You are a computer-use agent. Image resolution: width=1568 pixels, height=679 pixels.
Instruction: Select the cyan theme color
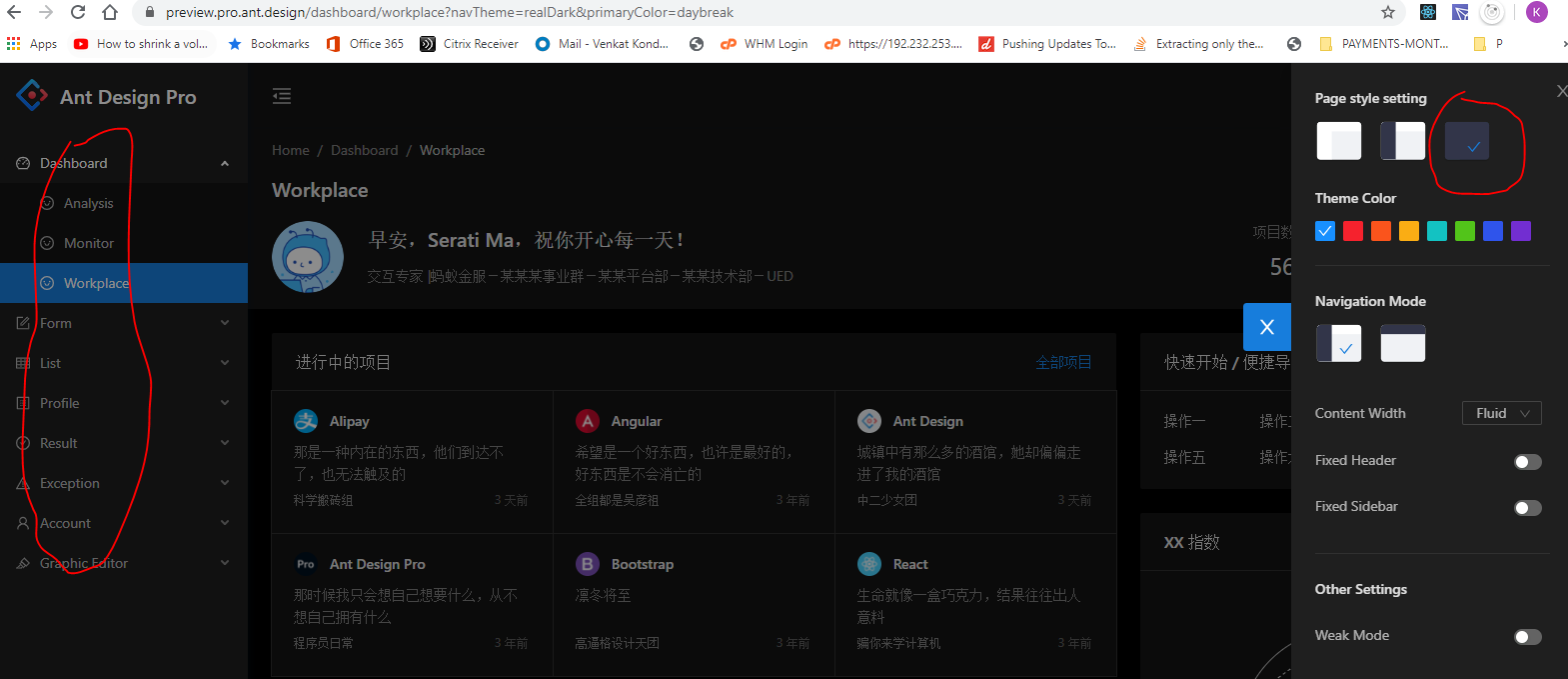[x=1437, y=231]
